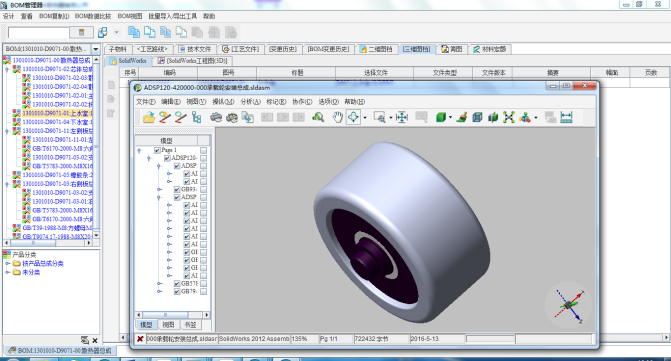Click the first blue copy icon in BOM toolbar
Viewport: 671px width, 361px height.
point(134,32)
